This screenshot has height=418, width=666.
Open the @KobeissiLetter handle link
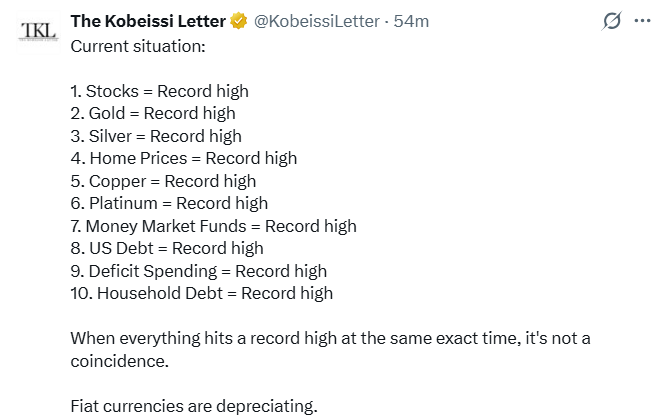[320, 21]
